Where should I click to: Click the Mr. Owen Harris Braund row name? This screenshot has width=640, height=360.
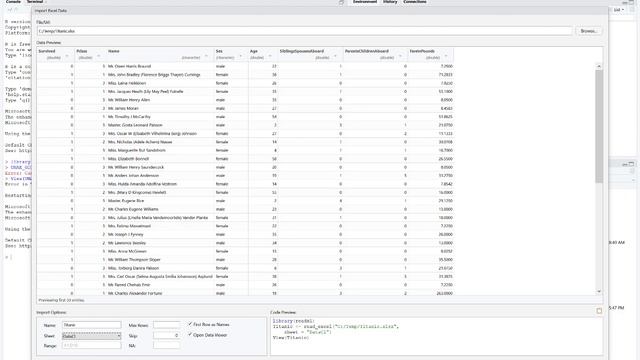(129, 66)
